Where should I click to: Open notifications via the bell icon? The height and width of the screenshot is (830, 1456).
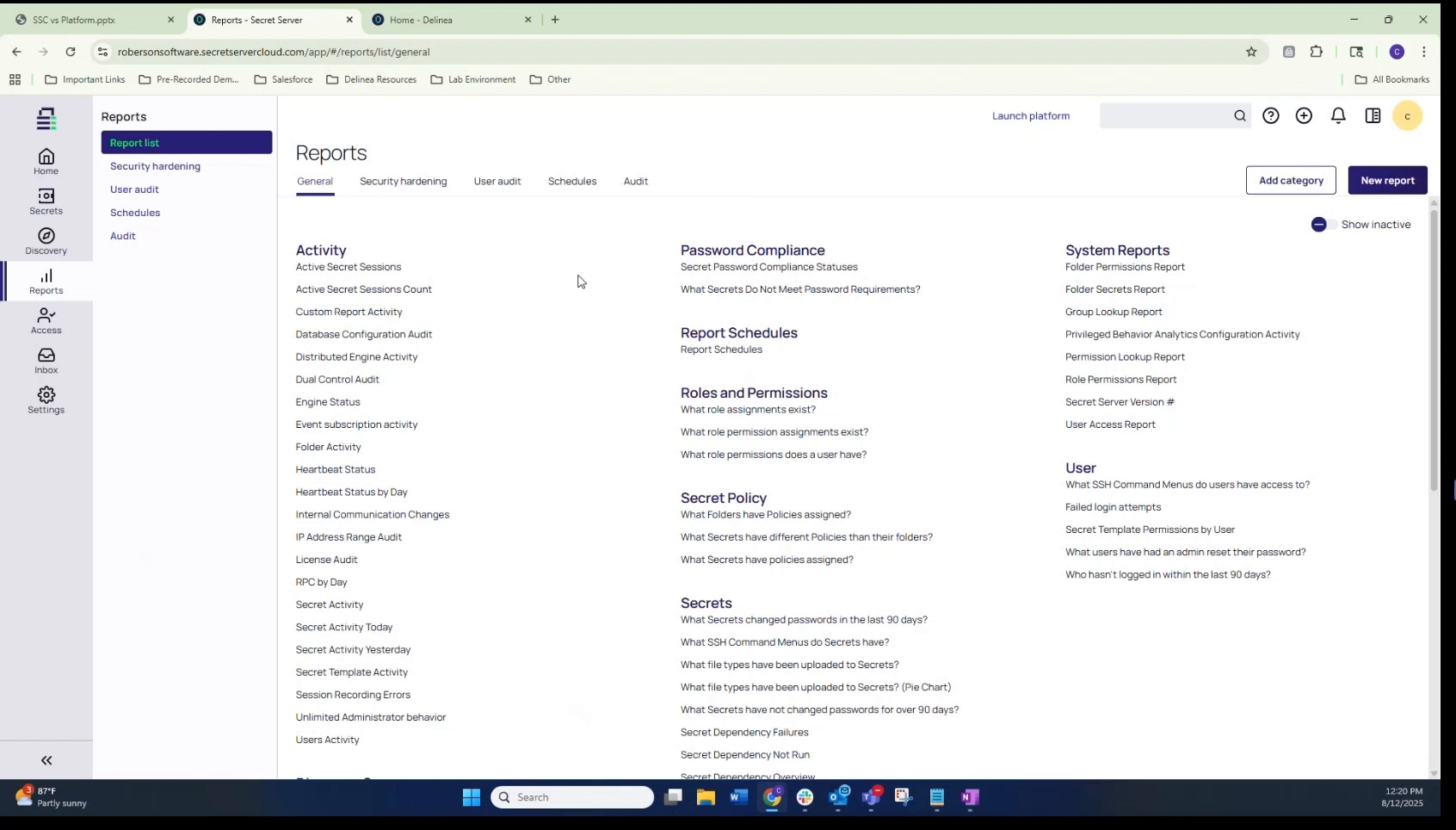pyautogui.click(x=1338, y=115)
